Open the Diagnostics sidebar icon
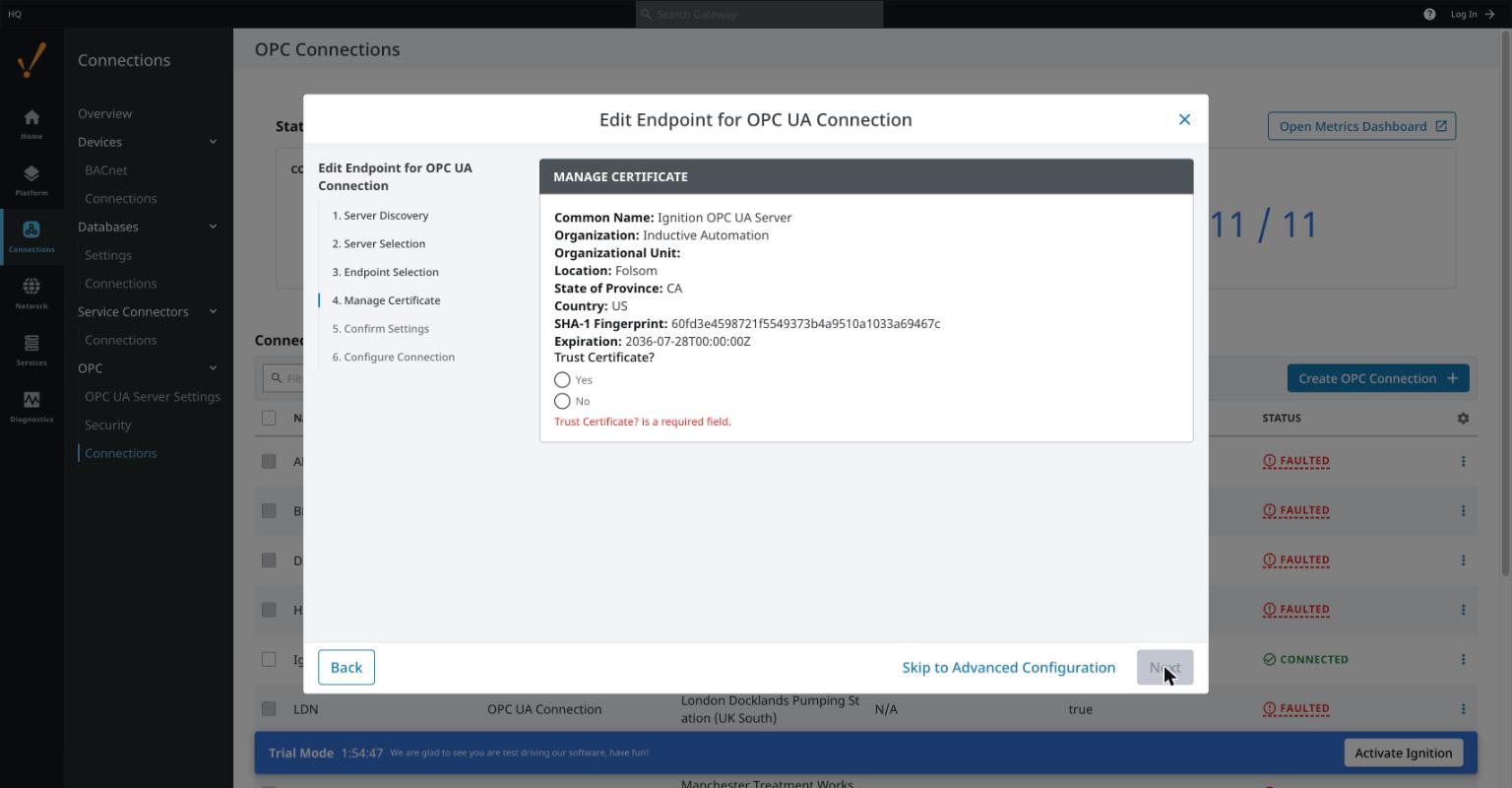This screenshot has width=1512, height=788. 31,407
